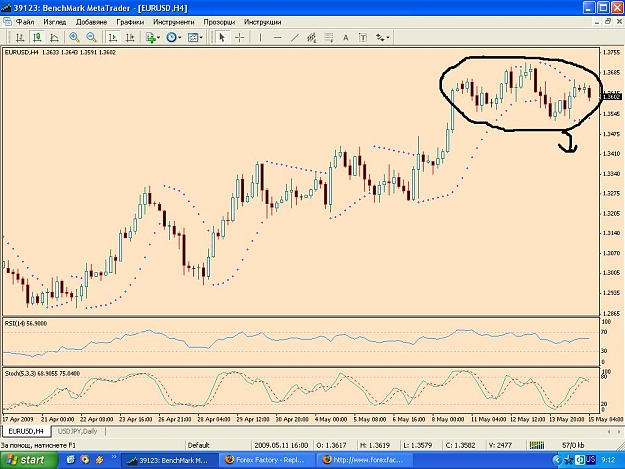Switch to line chart mode
Image resolution: width=625 pixels, height=469 pixels.
click(54, 37)
